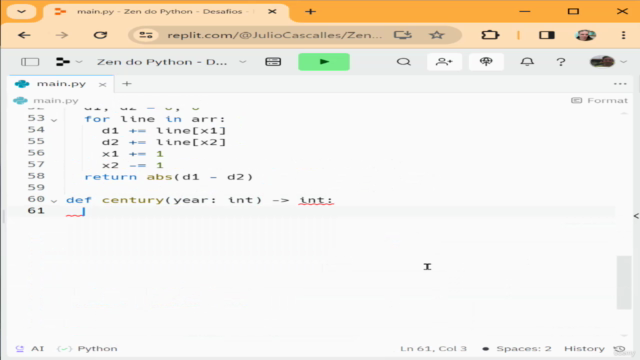Open browser extensions puzzle icon
Viewport: 640px width, 360px height.
490,35
